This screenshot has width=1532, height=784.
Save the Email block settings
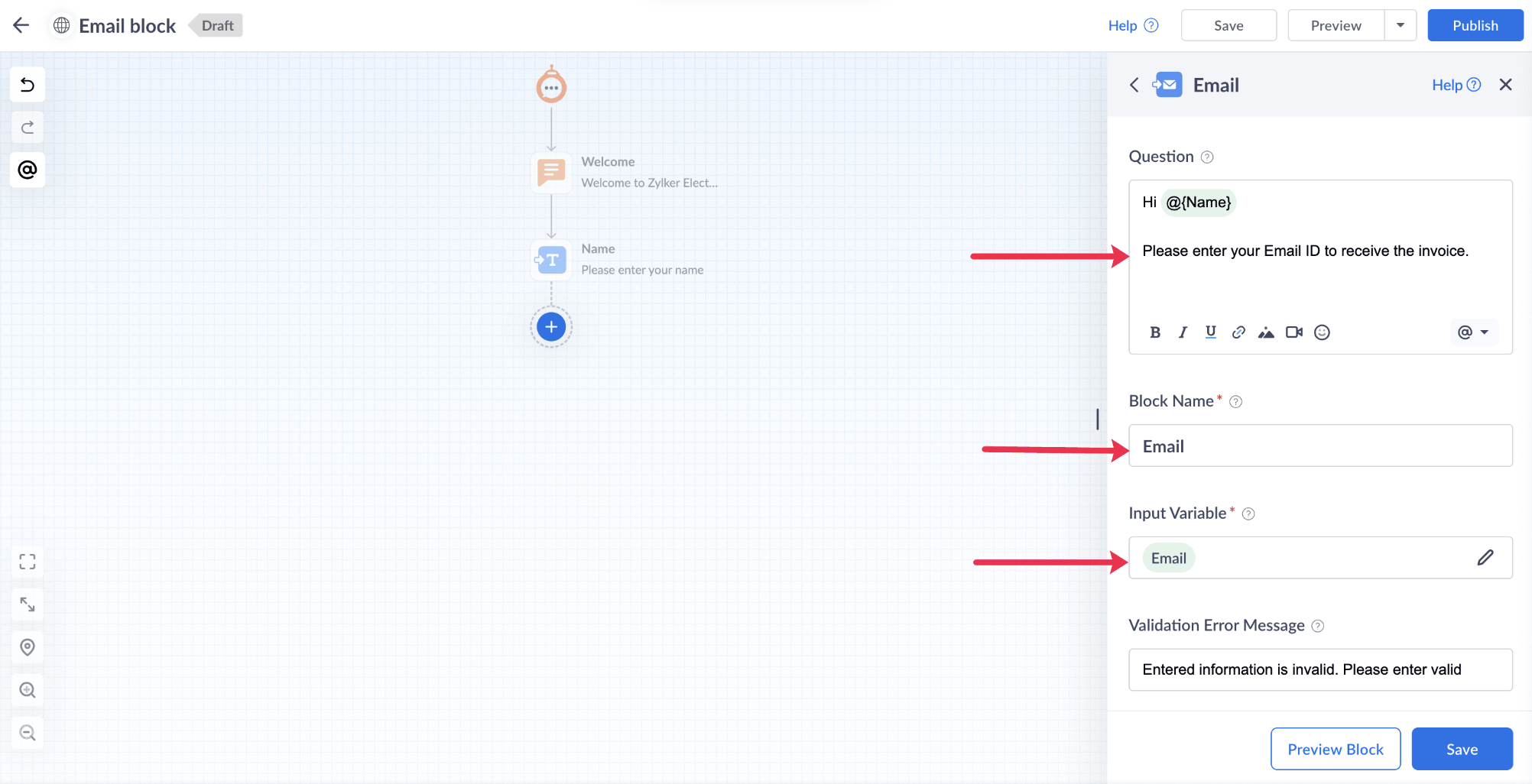click(x=1462, y=749)
